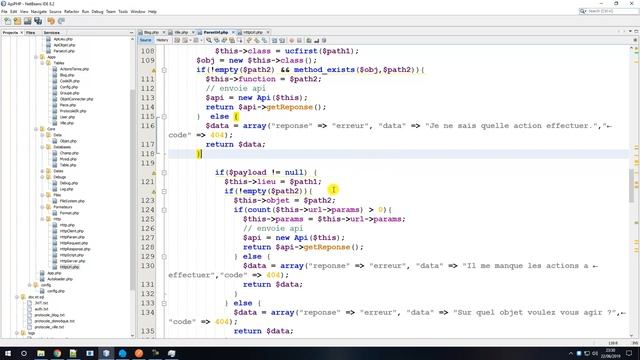Click line number 119 in editor gutter

tap(147, 163)
